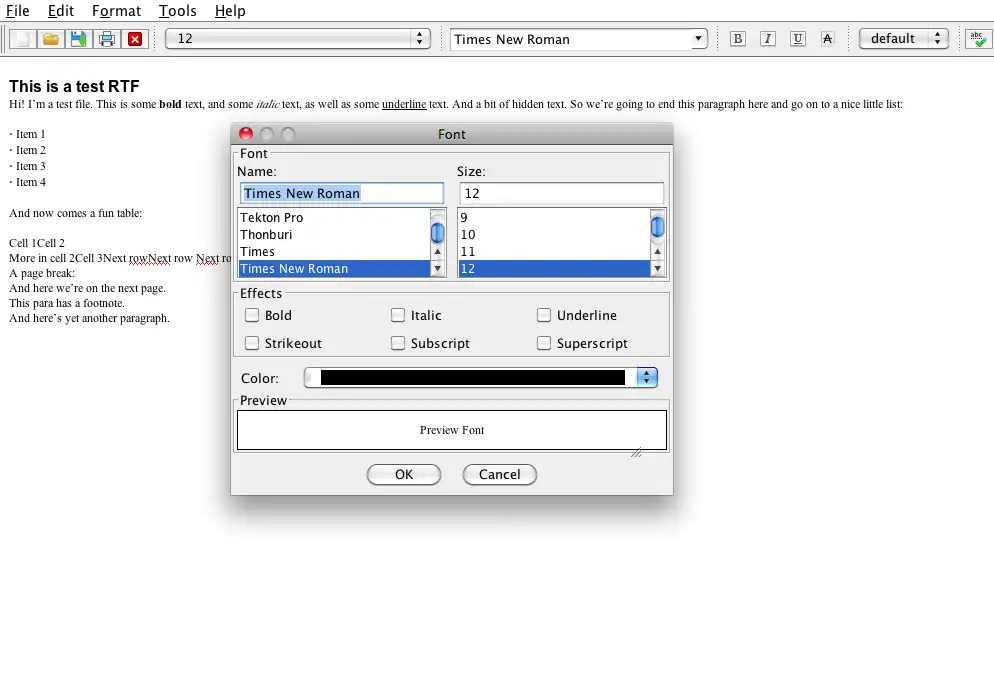Enable the Underline checkbox
The image size is (994, 690).
coord(544,315)
